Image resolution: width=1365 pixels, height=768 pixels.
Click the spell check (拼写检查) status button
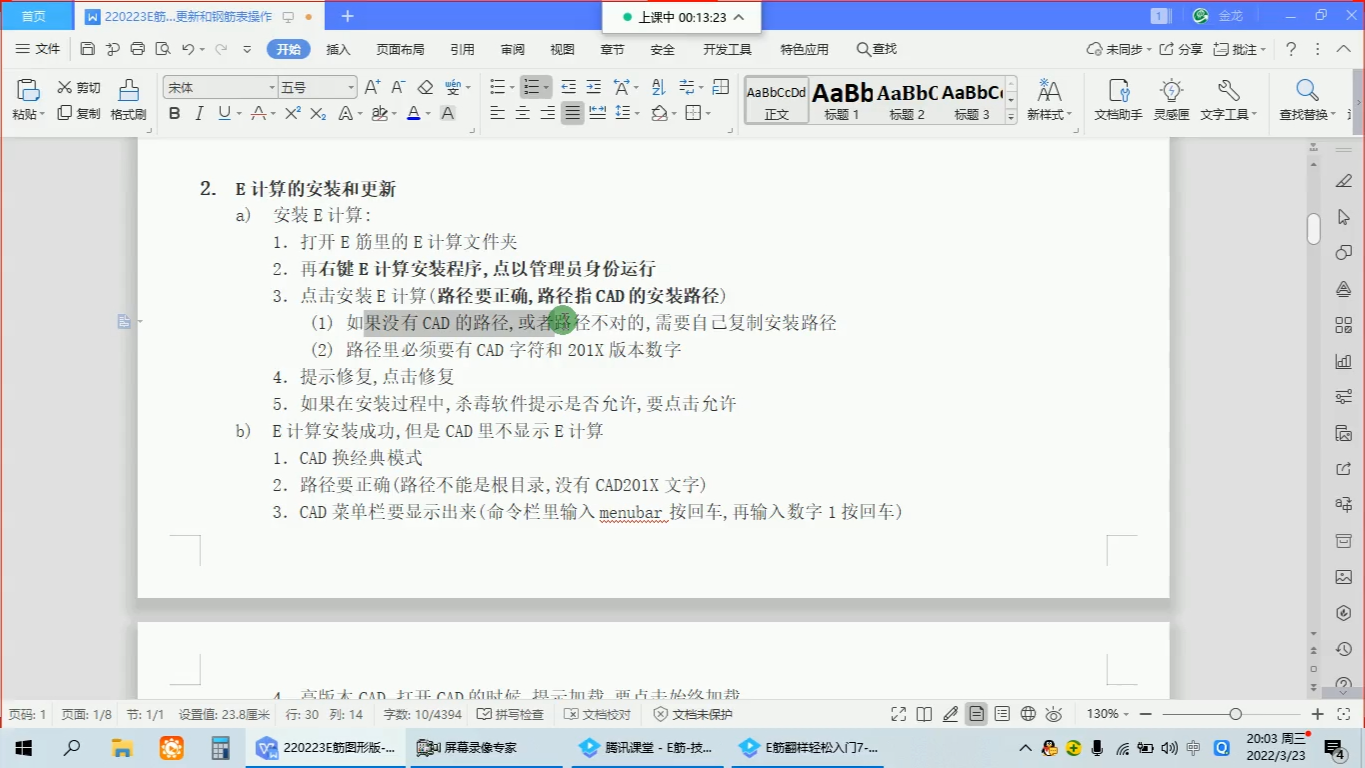[510, 714]
